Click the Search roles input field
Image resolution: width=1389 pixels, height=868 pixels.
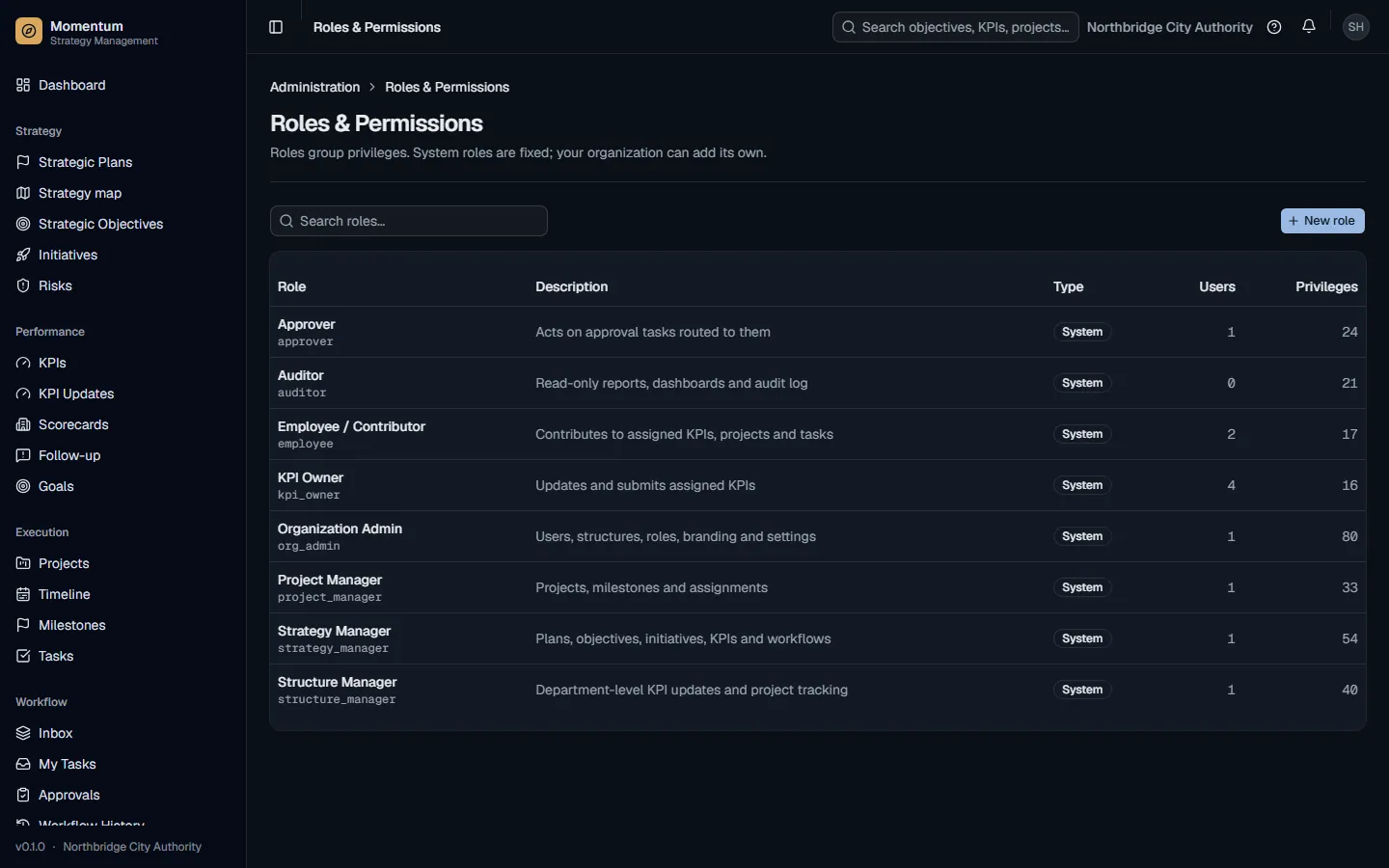coord(409,221)
